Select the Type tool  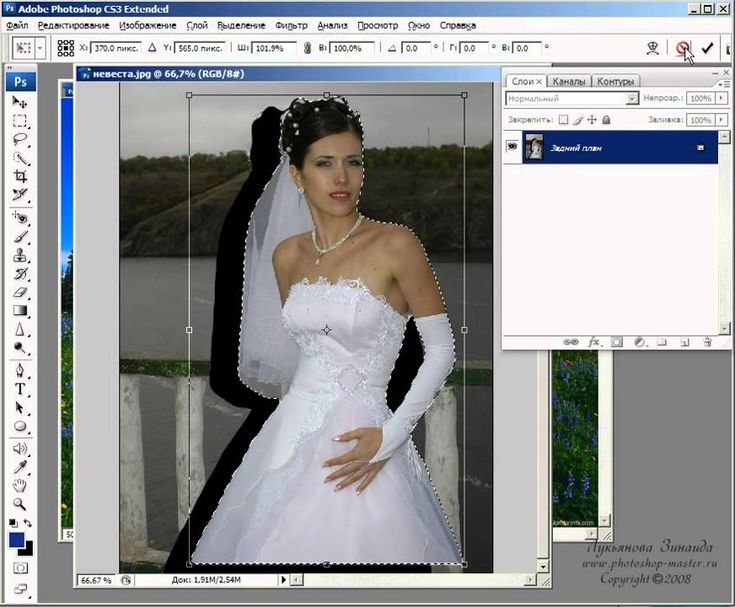[x=20, y=389]
